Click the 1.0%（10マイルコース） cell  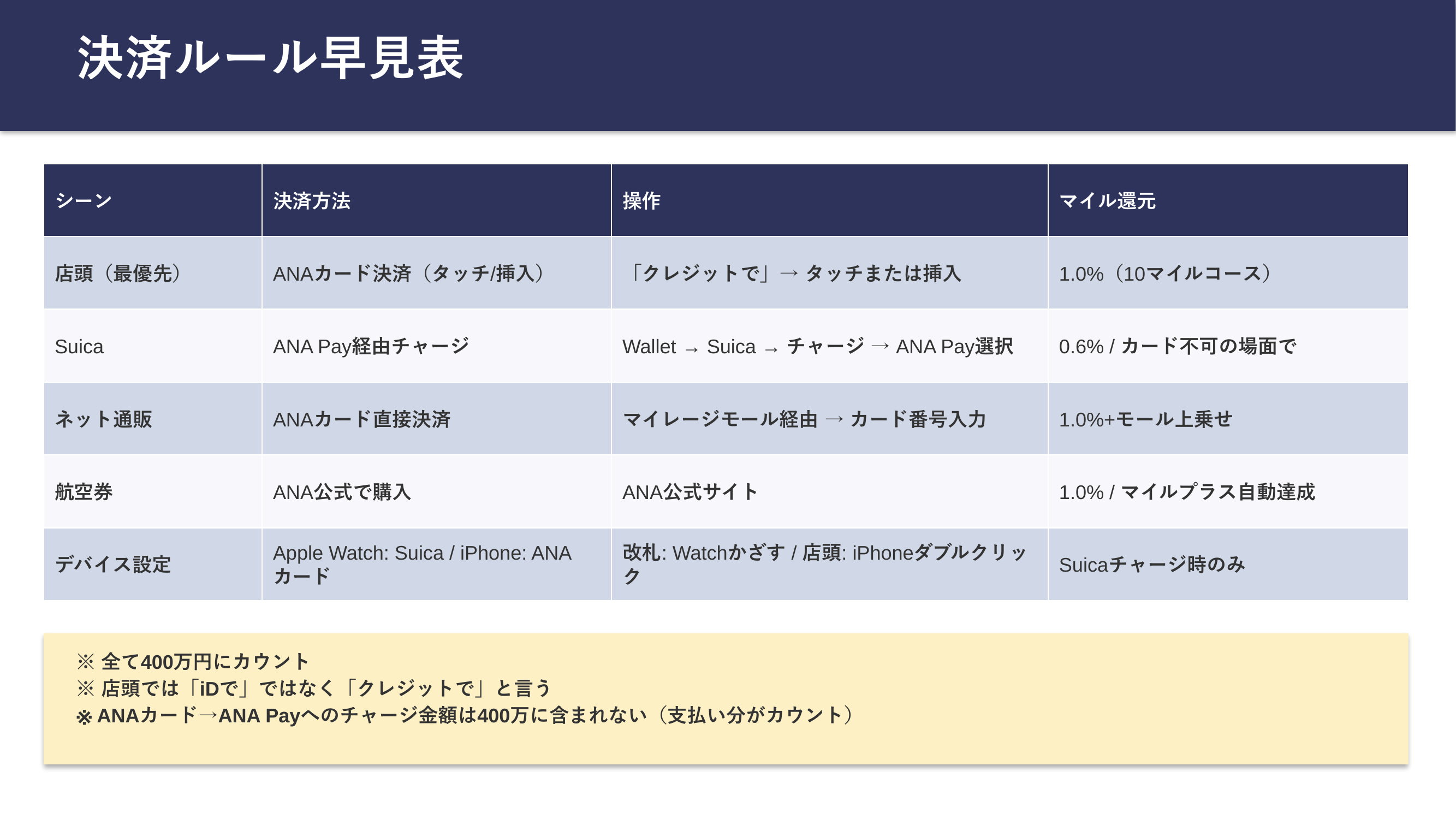coord(1166,274)
